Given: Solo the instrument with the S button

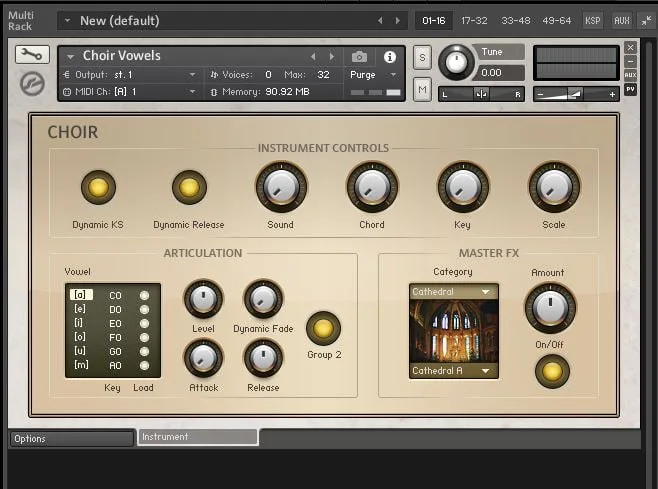Looking at the screenshot, I should tap(422, 57).
